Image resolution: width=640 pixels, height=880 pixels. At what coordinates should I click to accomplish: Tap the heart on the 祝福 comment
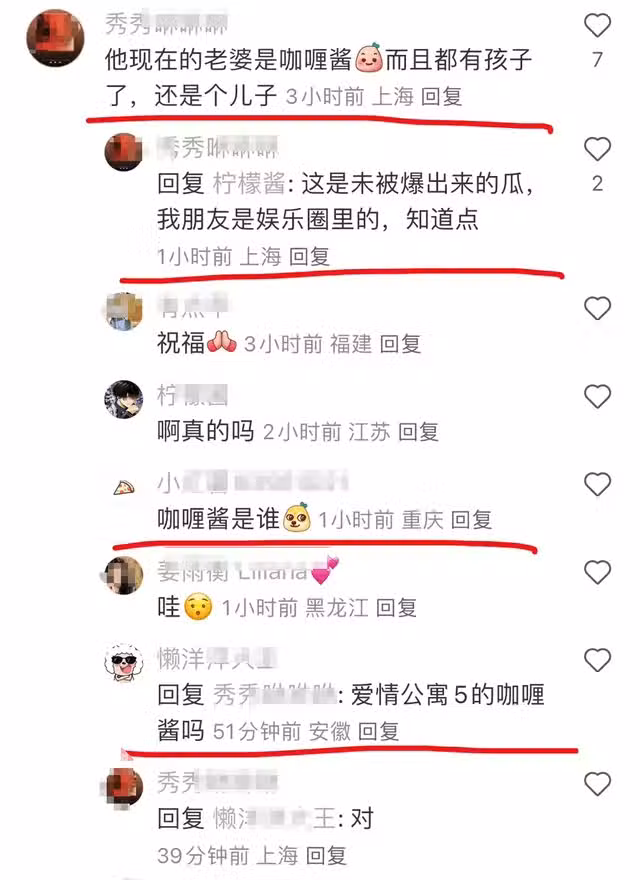point(597,309)
